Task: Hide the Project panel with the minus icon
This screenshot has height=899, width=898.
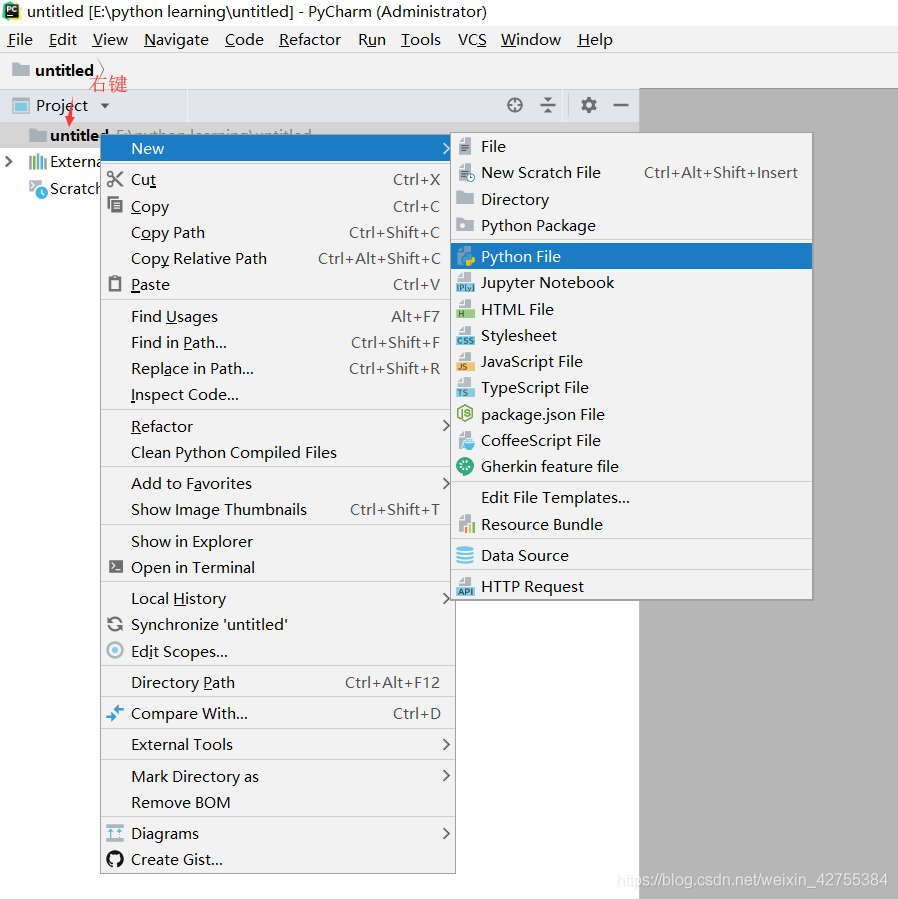Action: [621, 105]
